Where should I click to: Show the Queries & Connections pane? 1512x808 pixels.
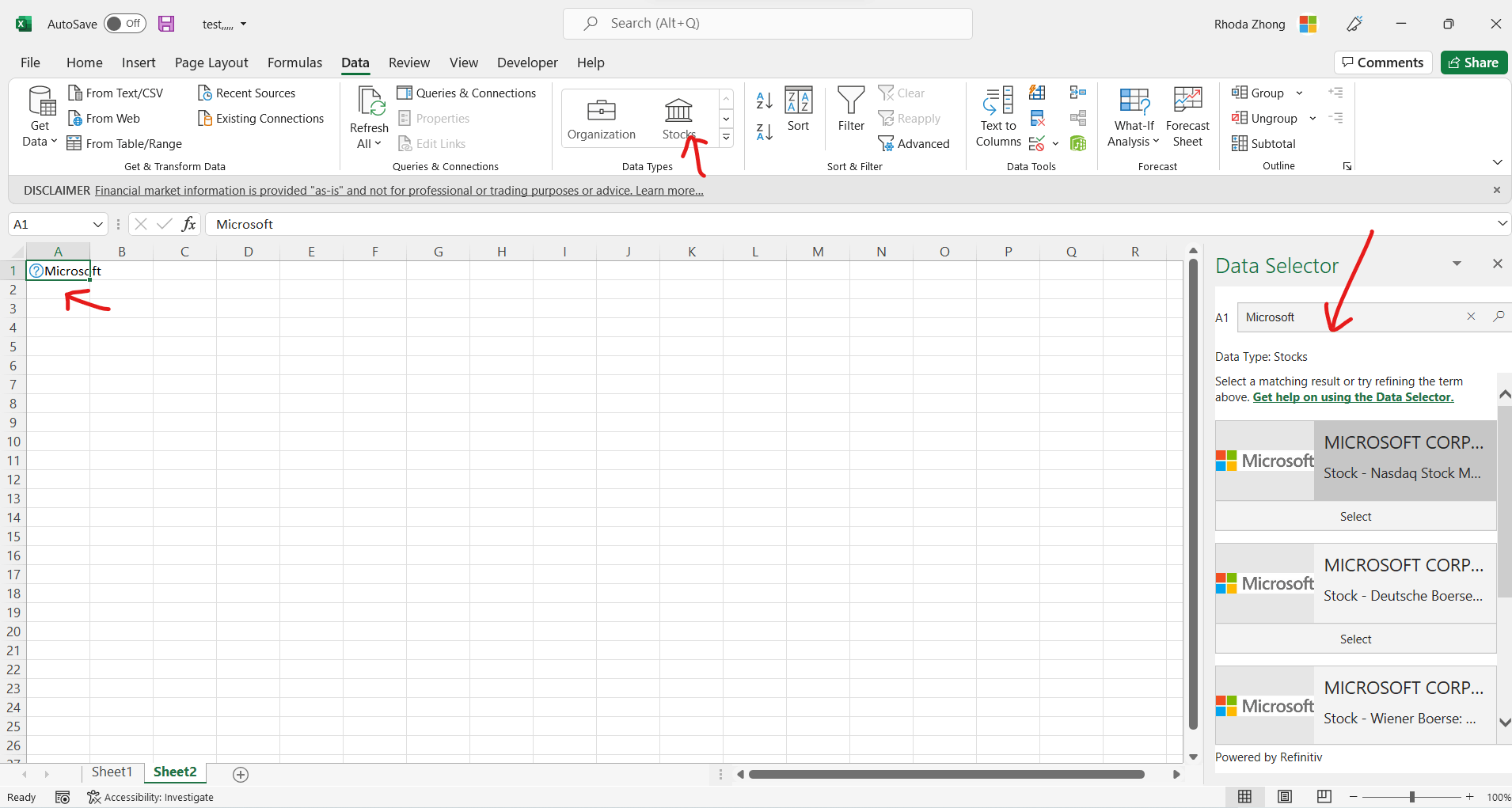coord(466,93)
